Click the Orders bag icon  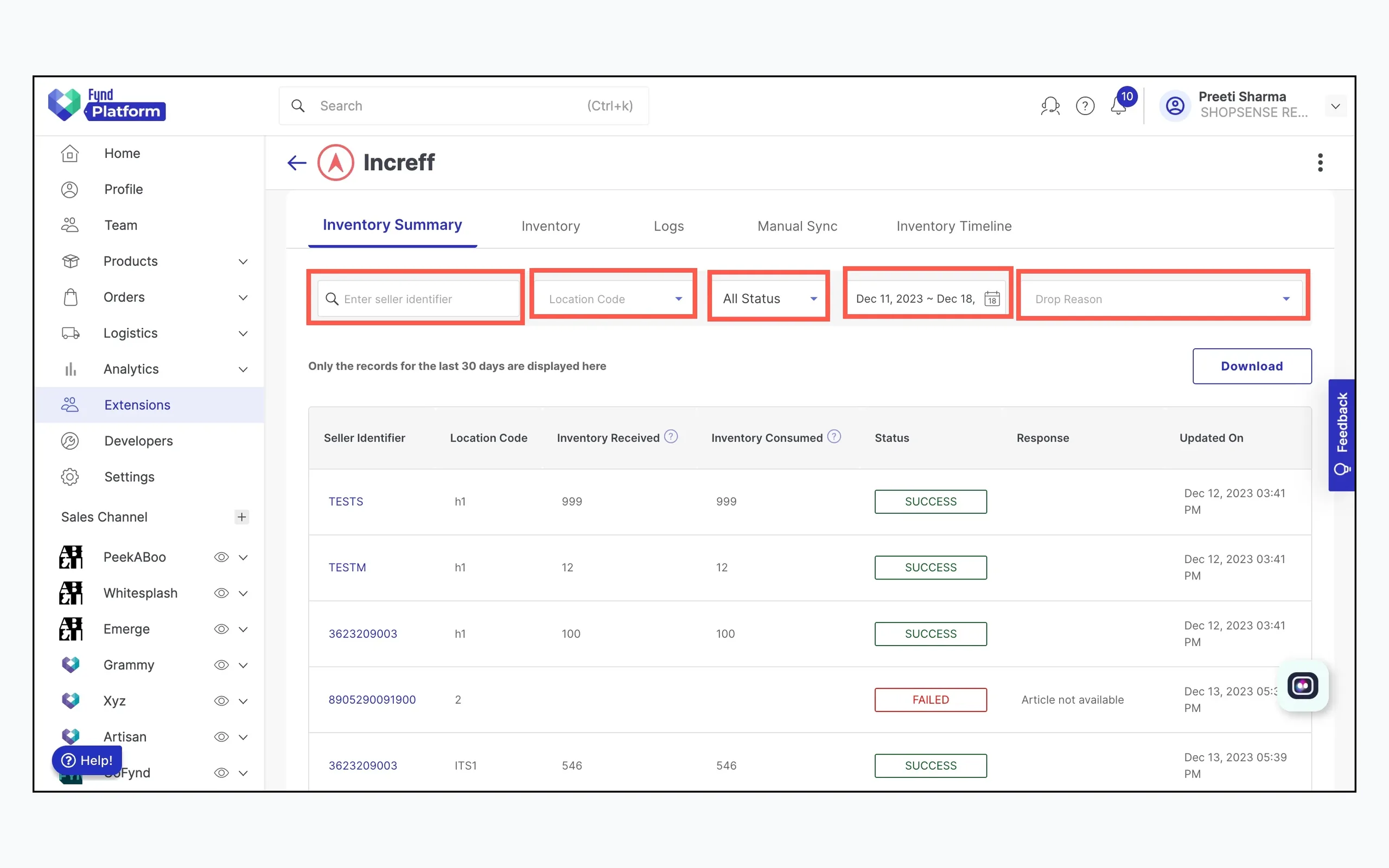70,297
